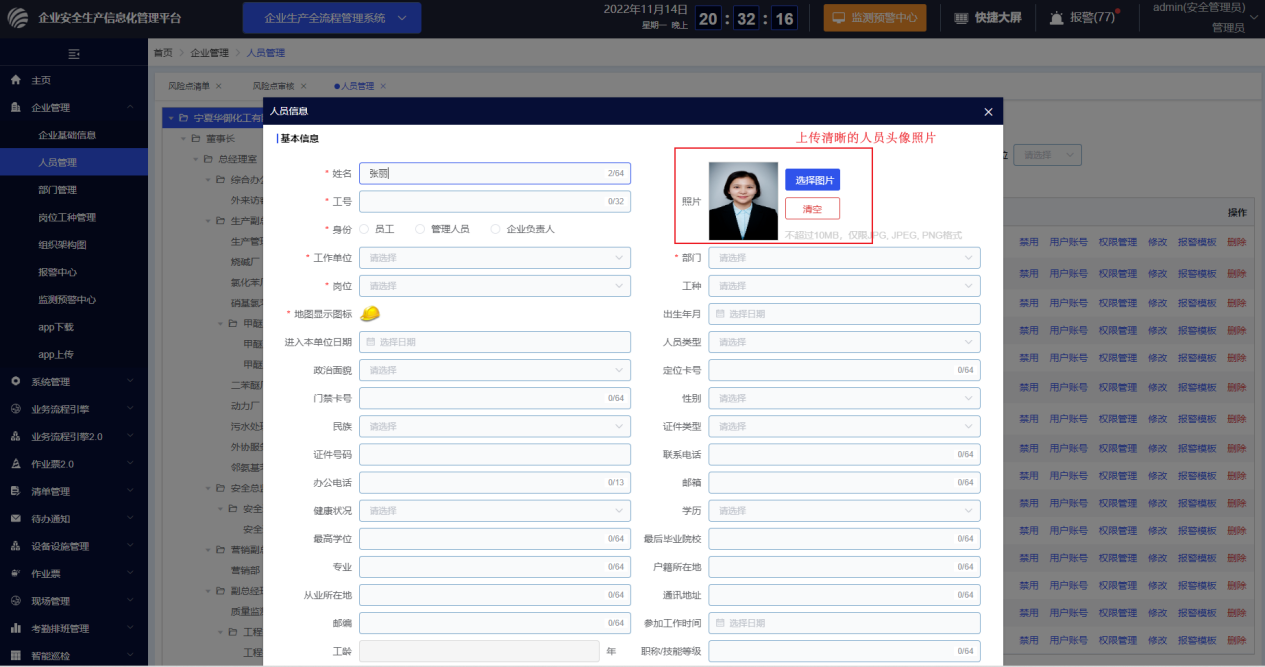Collapse the 企业管理 sidebar menu
Viewport: 1265px width, 667px height.
(x=74, y=107)
